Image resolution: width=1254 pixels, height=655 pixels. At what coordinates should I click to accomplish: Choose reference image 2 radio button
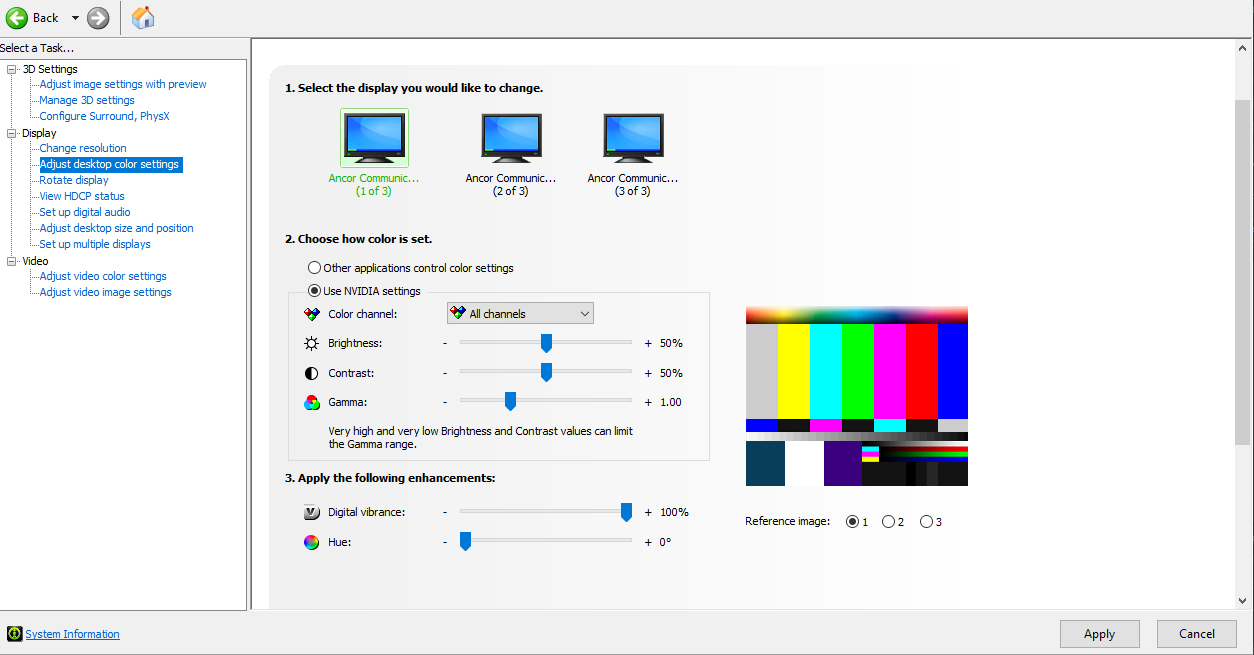pos(888,521)
